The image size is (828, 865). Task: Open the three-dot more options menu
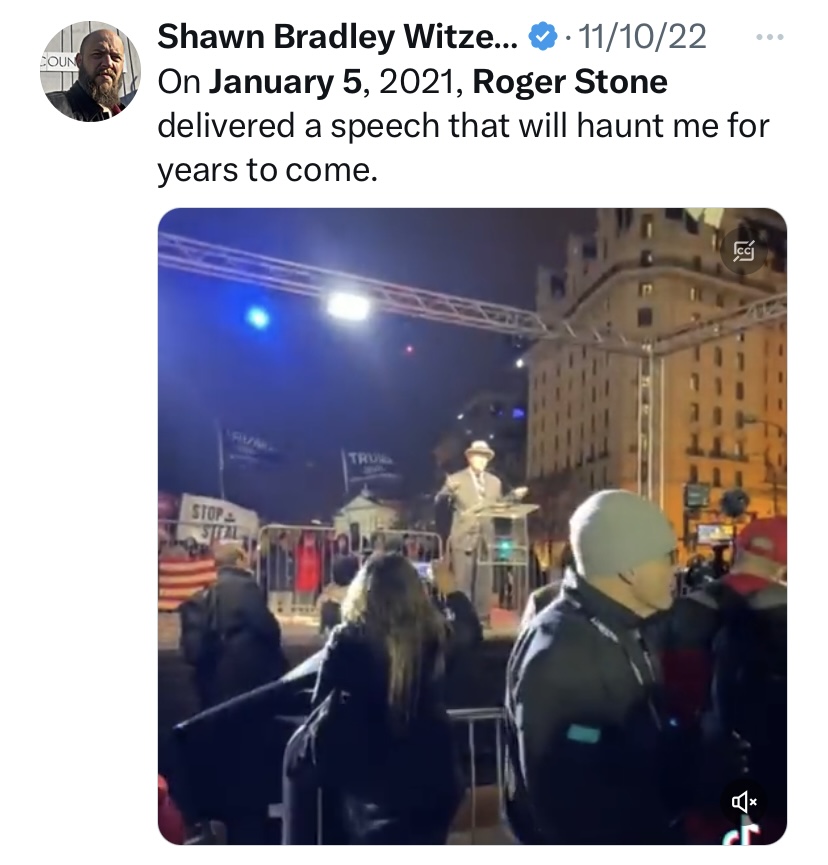point(770,37)
